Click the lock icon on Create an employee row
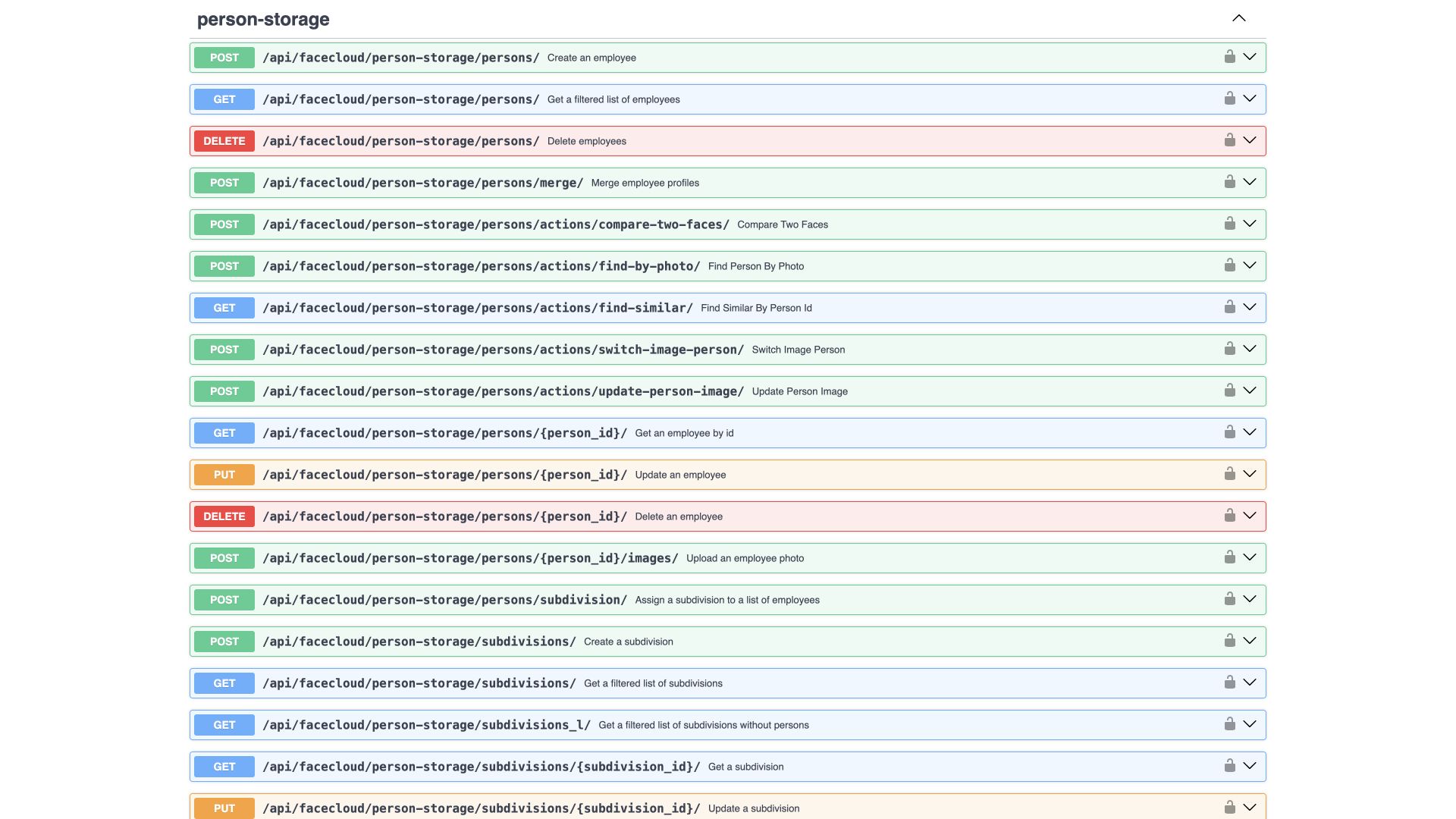 click(x=1229, y=57)
